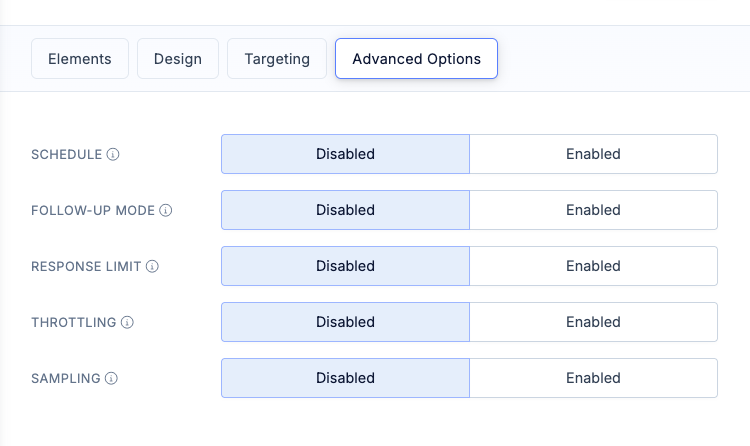
Task: Set Throttling to Disabled
Action: click(x=345, y=322)
